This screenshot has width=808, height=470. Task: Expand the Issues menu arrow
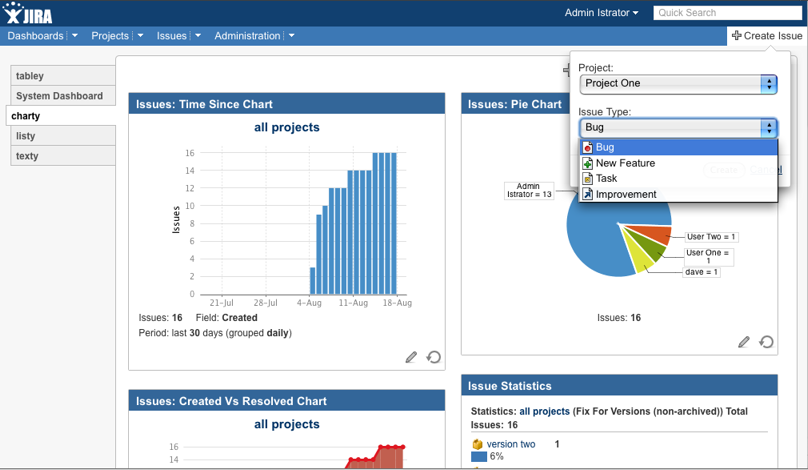(x=198, y=36)
